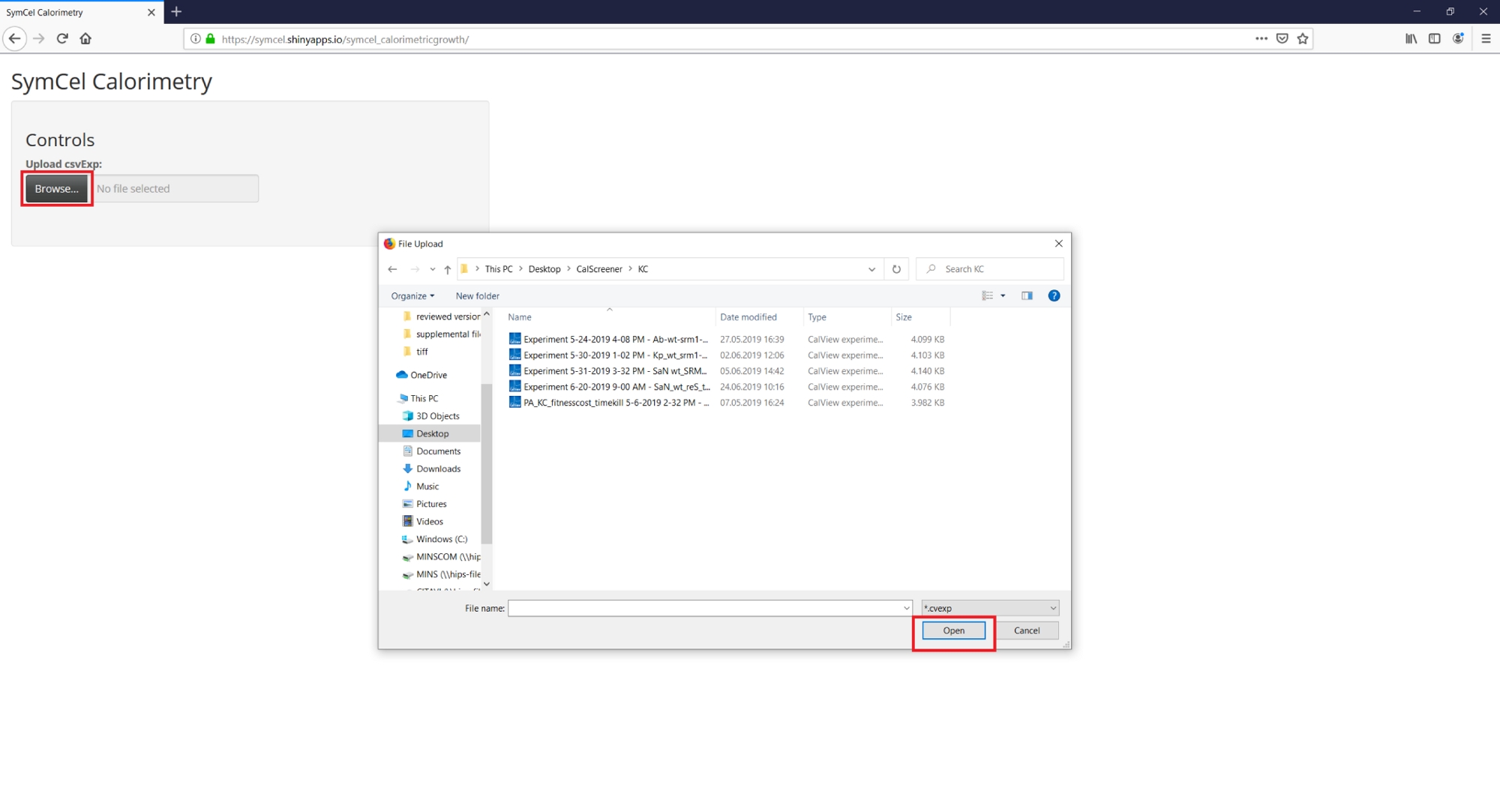The width and height of the screenshot is (1500, 812).
Task: Open the Organize dropdown menu
Action: pyautogui.click(x=412, y=296)
